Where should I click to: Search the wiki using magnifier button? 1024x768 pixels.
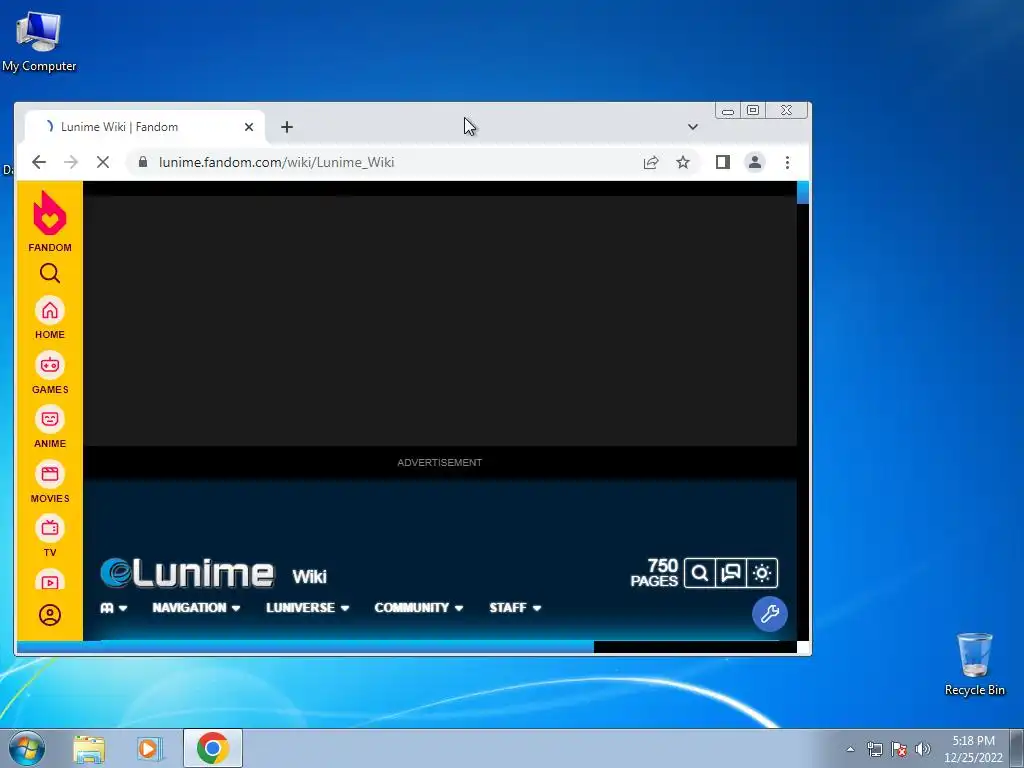699,573
